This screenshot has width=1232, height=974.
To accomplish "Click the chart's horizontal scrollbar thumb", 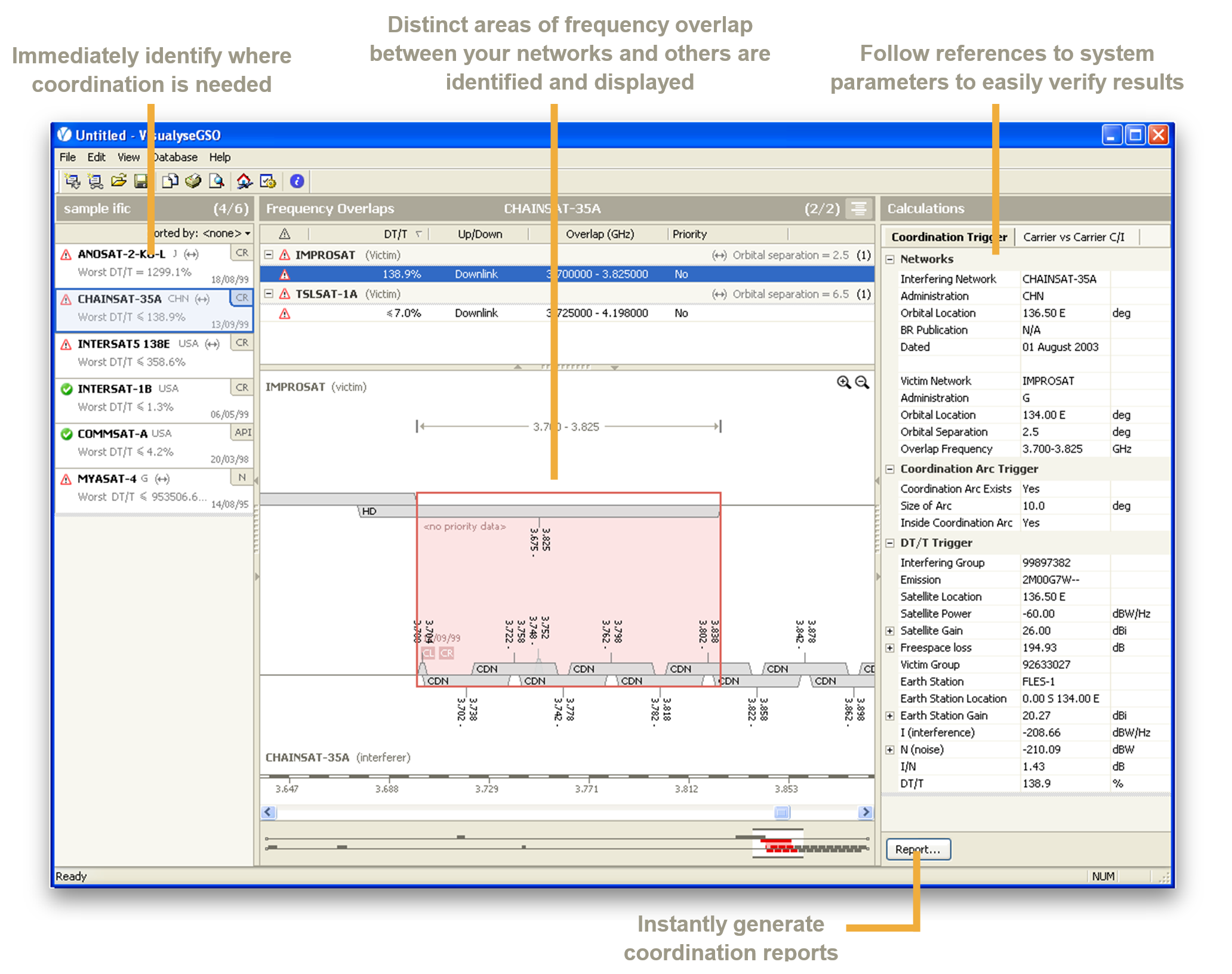I will click(x=782, y=812).
